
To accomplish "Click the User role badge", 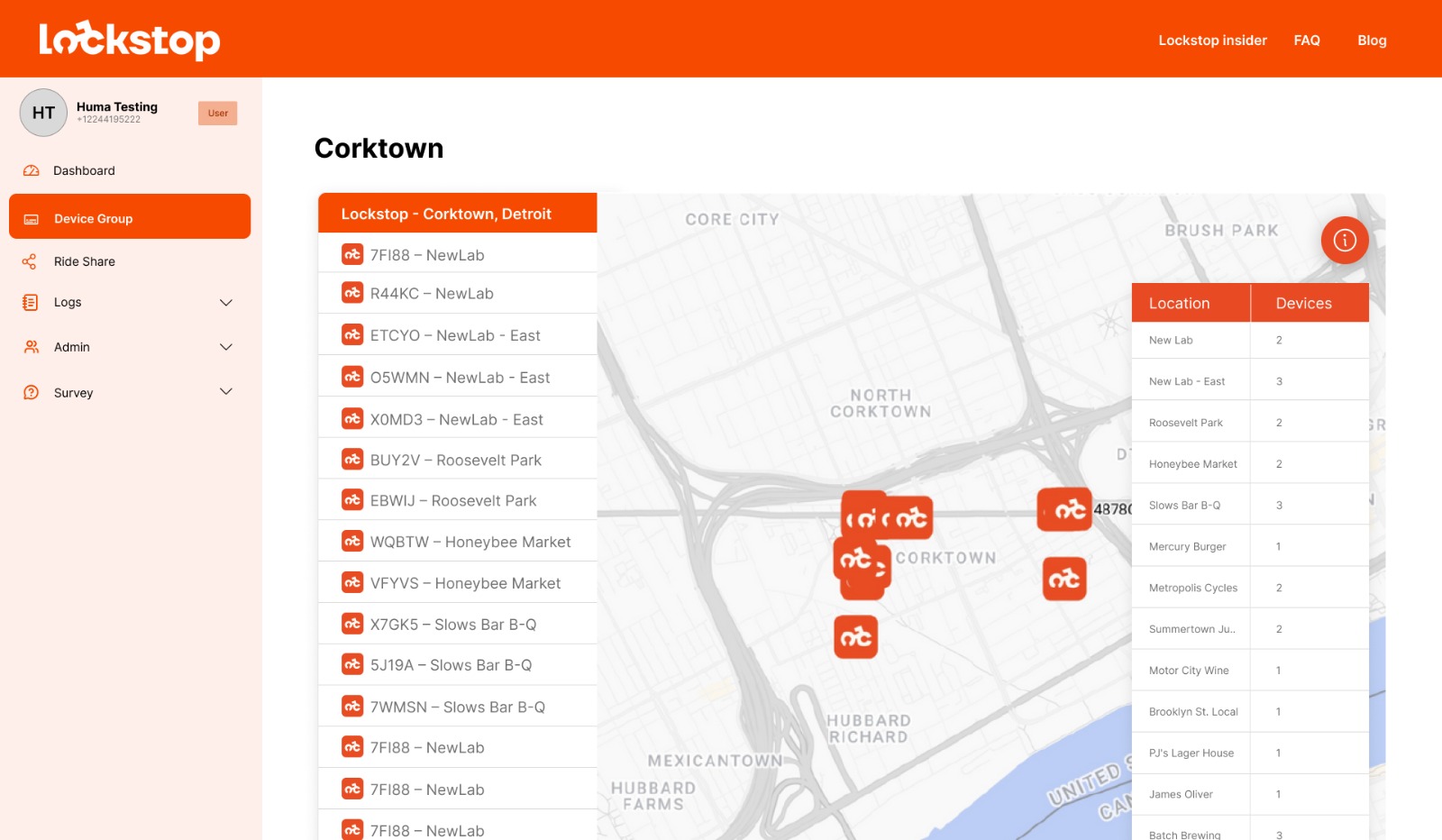I will (218, 114).
